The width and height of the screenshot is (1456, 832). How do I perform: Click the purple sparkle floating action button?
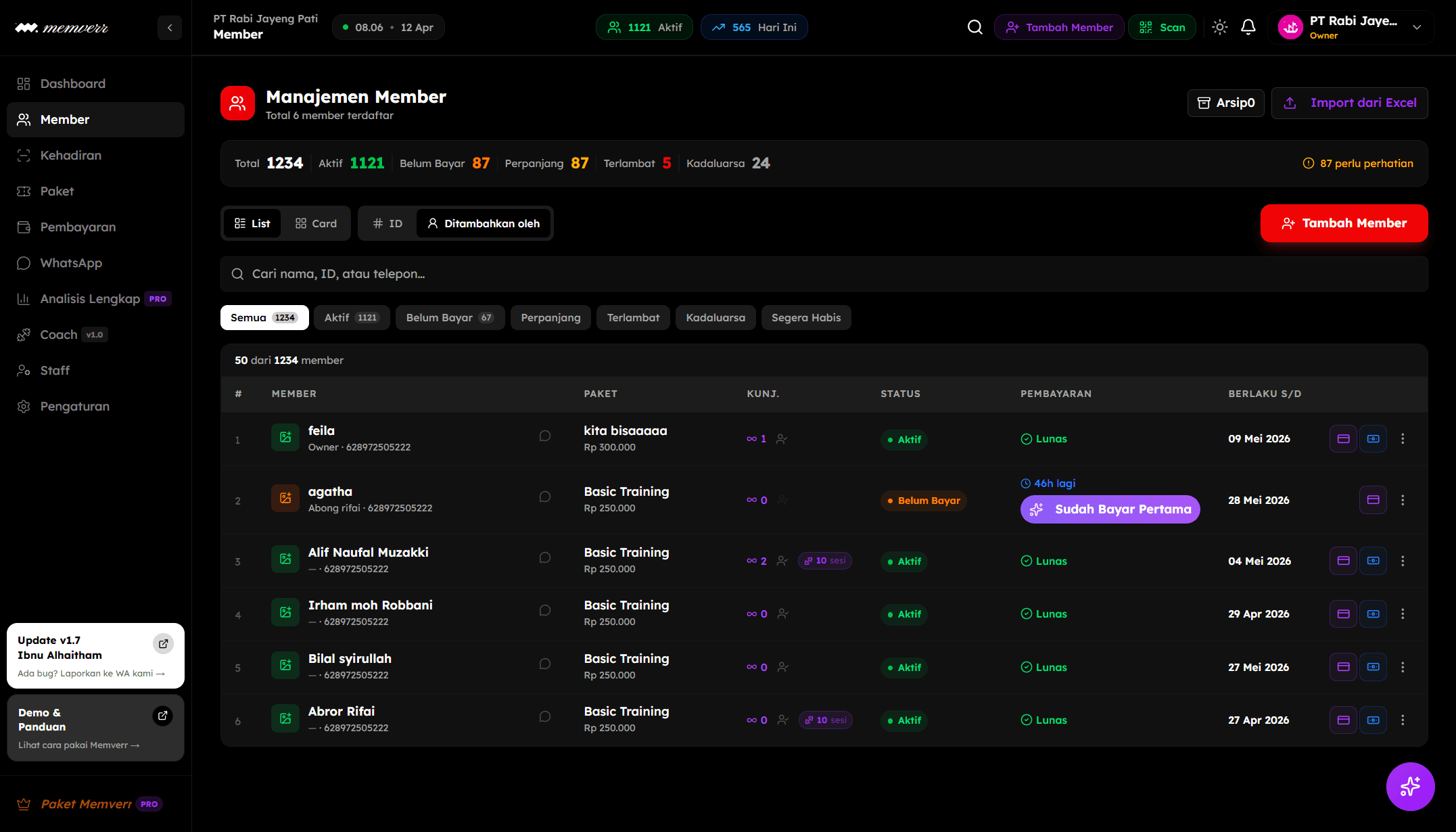(1411, 787)
